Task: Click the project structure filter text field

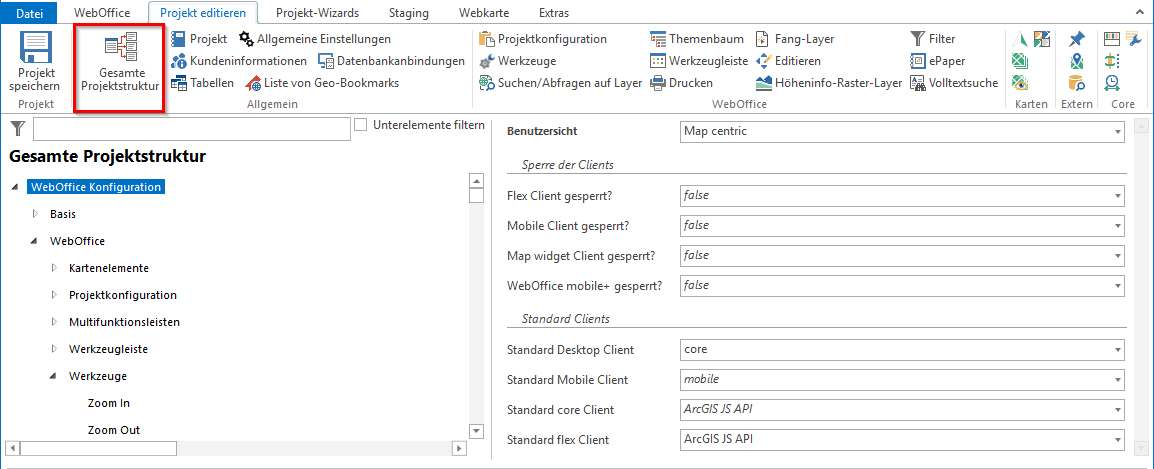Action: point(191,129)
